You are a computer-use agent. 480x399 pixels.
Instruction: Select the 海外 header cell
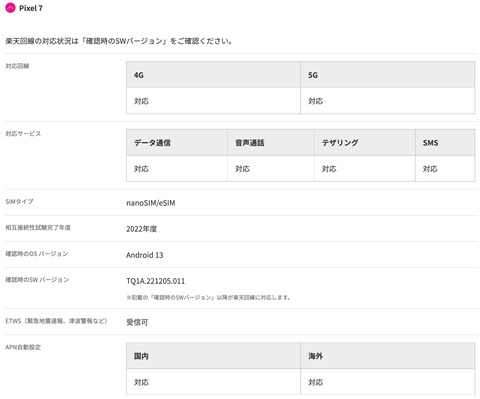pos(388,356)
